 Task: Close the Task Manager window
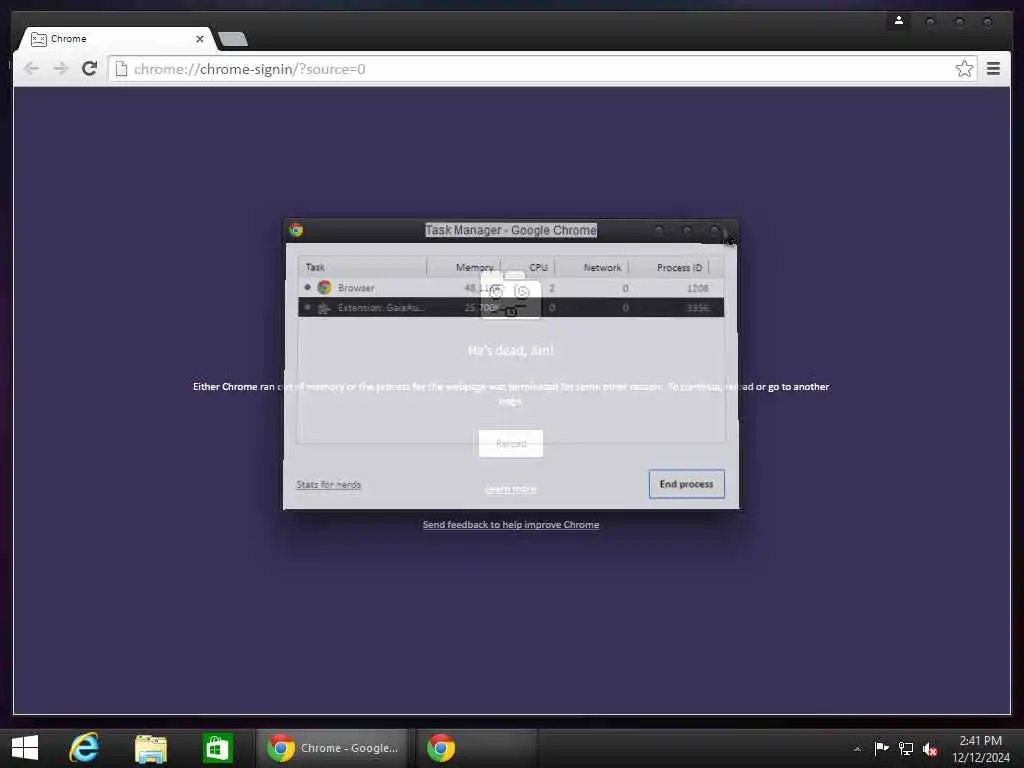point(714,231)
